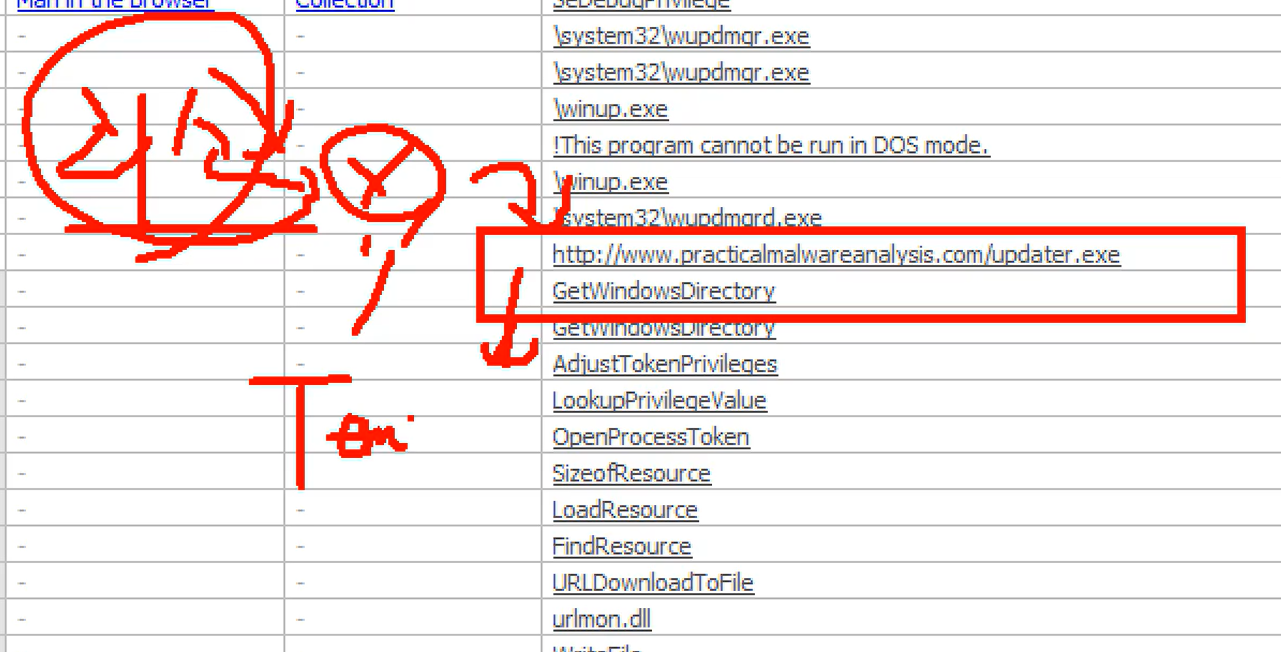Open the '!This program cannot be run in DOS mode.' link
Image resolution: width=1281 pixels, height=652 pixels.
771,145
